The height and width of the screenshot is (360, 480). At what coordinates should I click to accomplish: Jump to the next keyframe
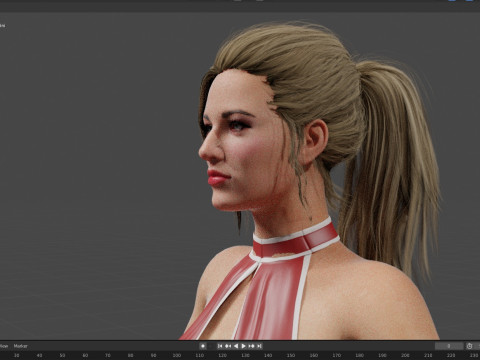coord(252,346)
